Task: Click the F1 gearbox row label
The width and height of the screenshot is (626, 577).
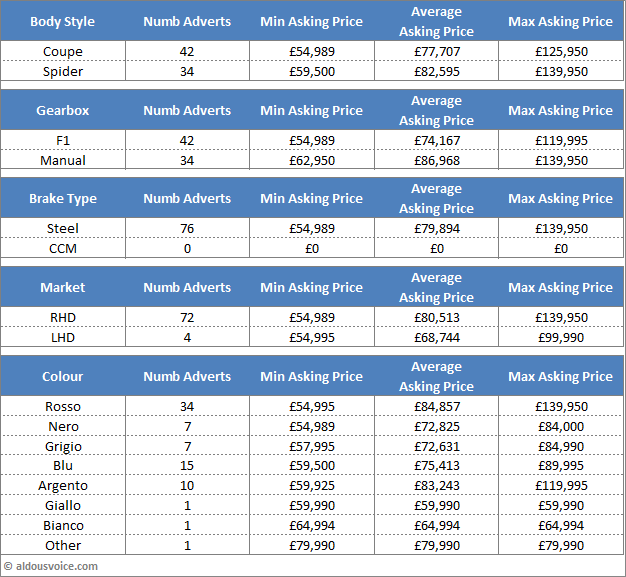Action: tap(63, 141)
